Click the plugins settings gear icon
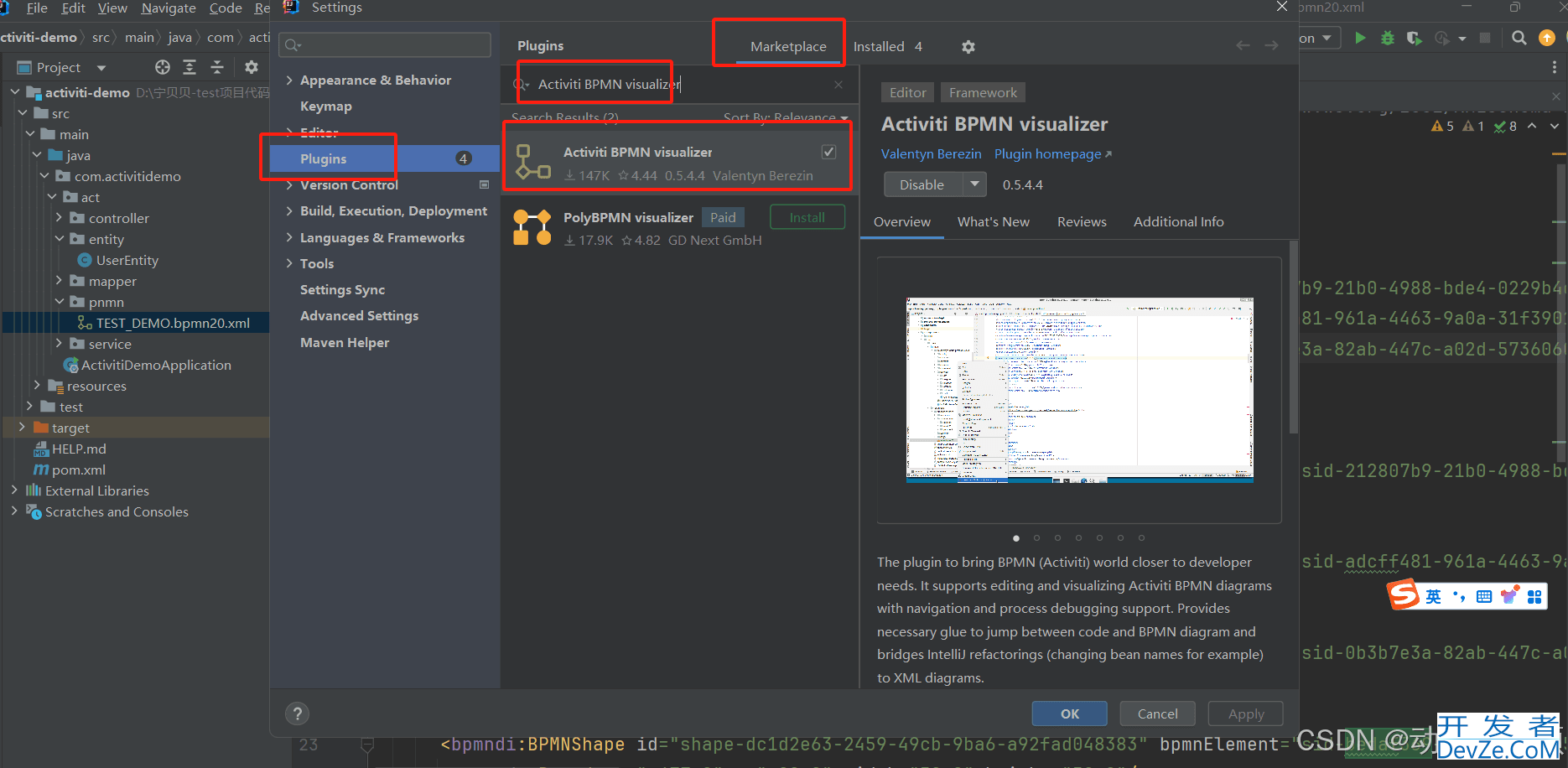Screen dimensions: 1568x768 pos(968,47)
